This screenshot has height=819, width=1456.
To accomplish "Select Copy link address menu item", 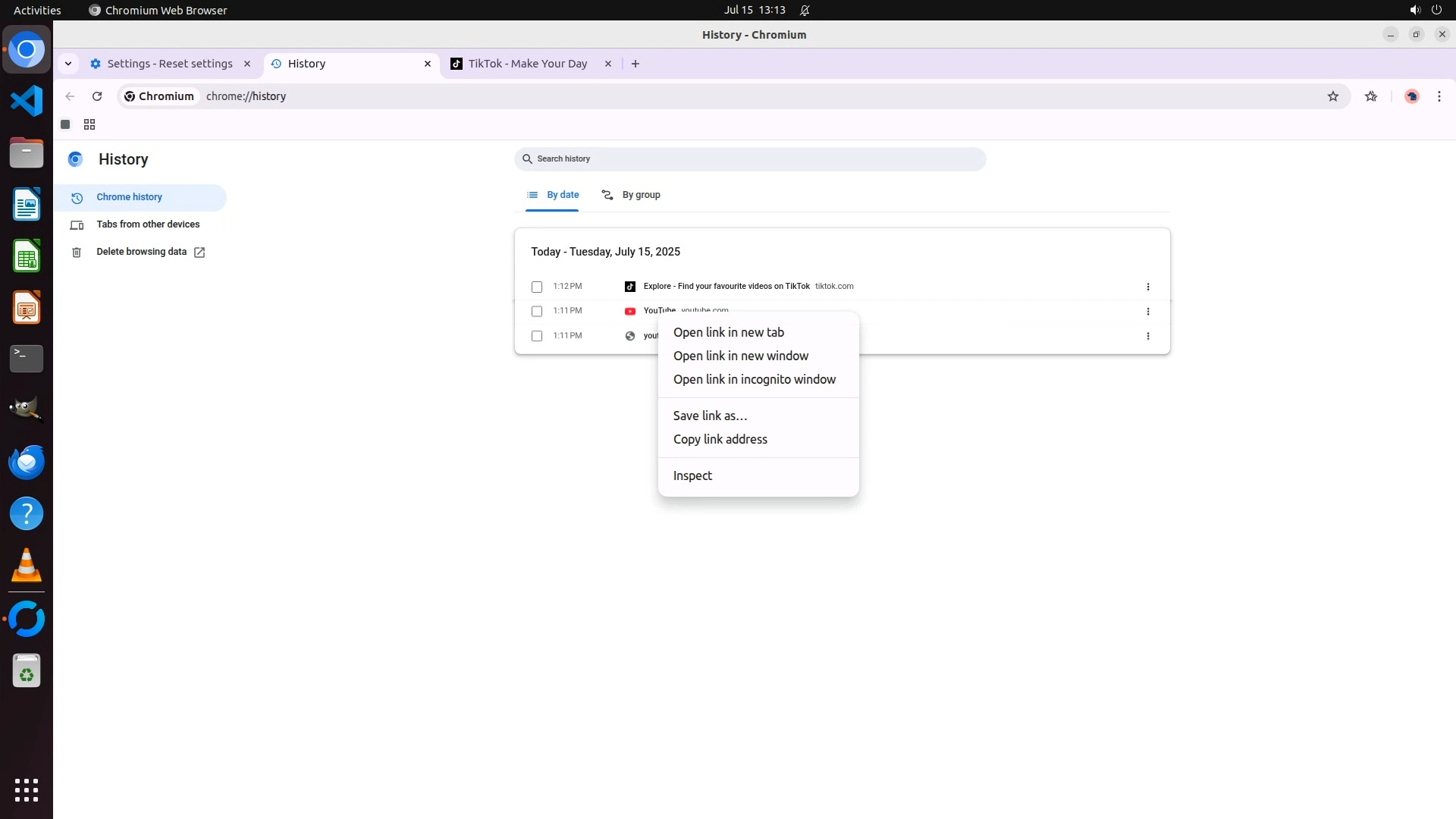I will click(720, 439).
